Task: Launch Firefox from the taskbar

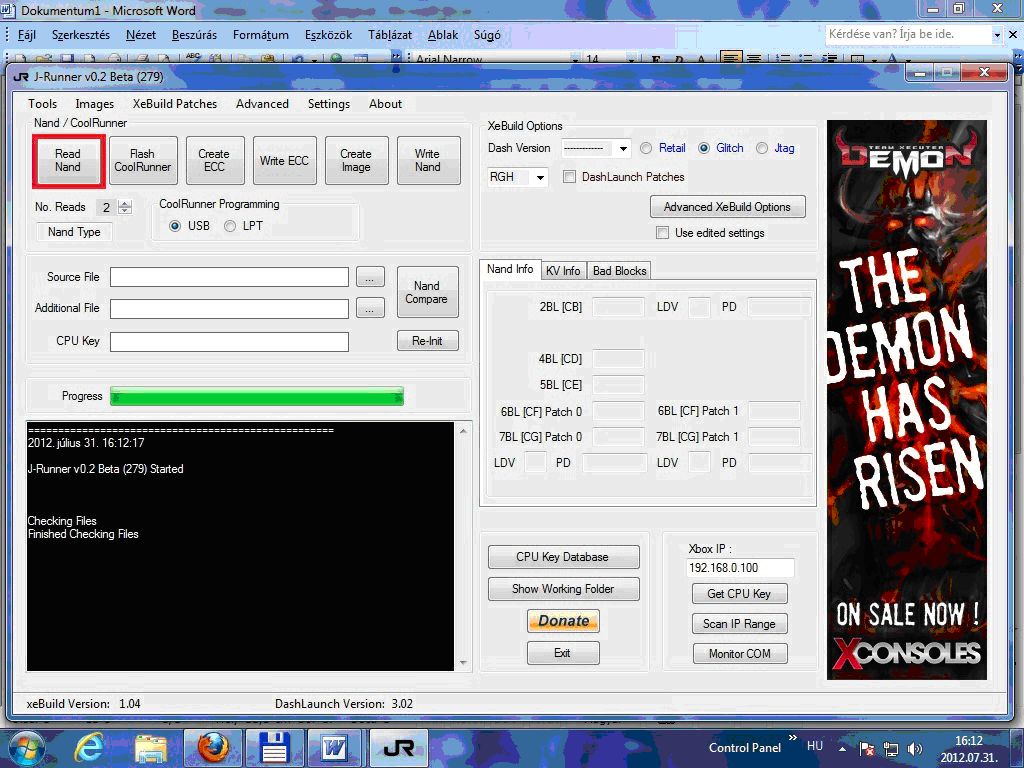Action: (212, 748)
